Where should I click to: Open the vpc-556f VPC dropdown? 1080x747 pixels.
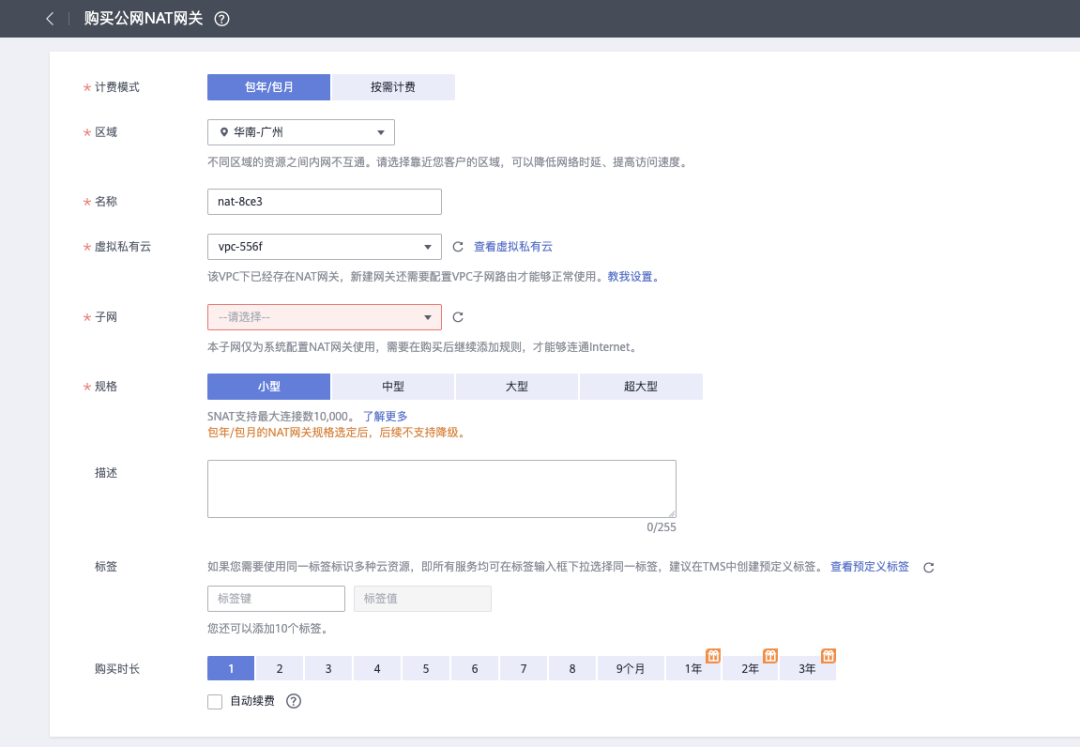[324, 246]
